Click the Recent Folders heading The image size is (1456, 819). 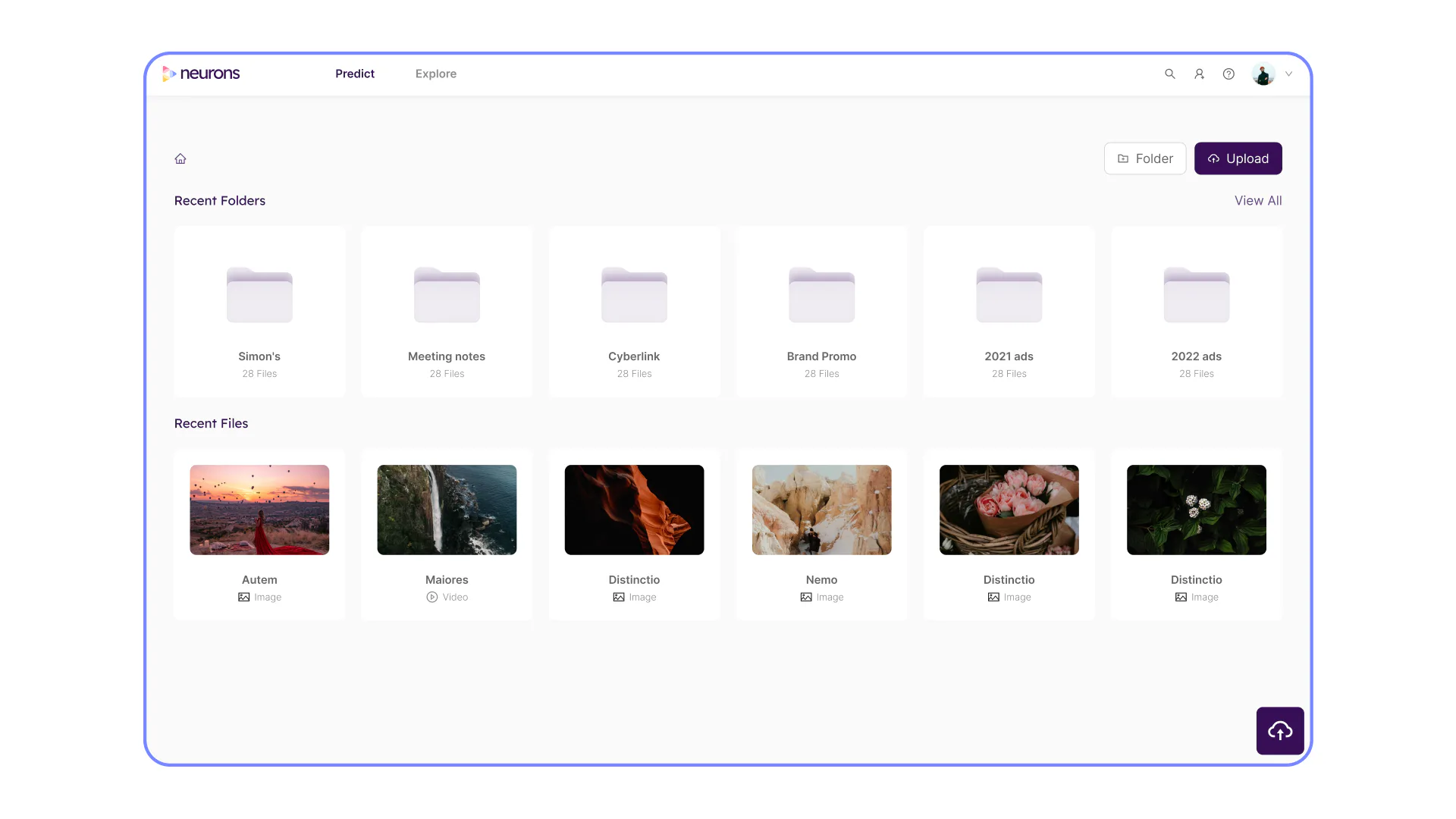pyautogui.click(x=220, y=200)
